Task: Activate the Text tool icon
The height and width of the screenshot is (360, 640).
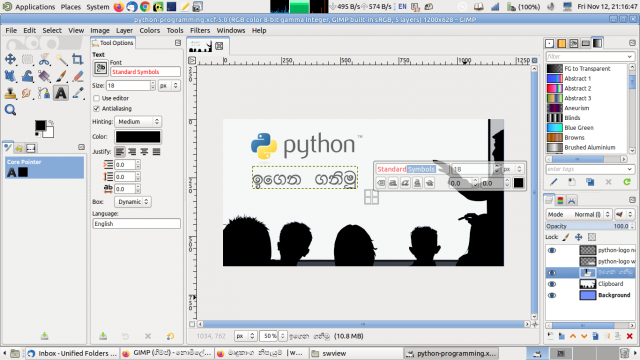Action: (x=61, y=93)
